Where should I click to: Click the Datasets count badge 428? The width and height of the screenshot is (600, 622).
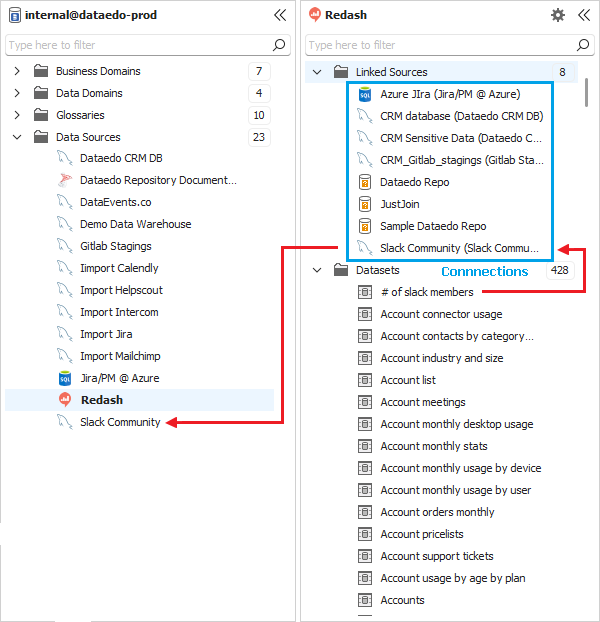pyautogui.click(x=560, y=271)
